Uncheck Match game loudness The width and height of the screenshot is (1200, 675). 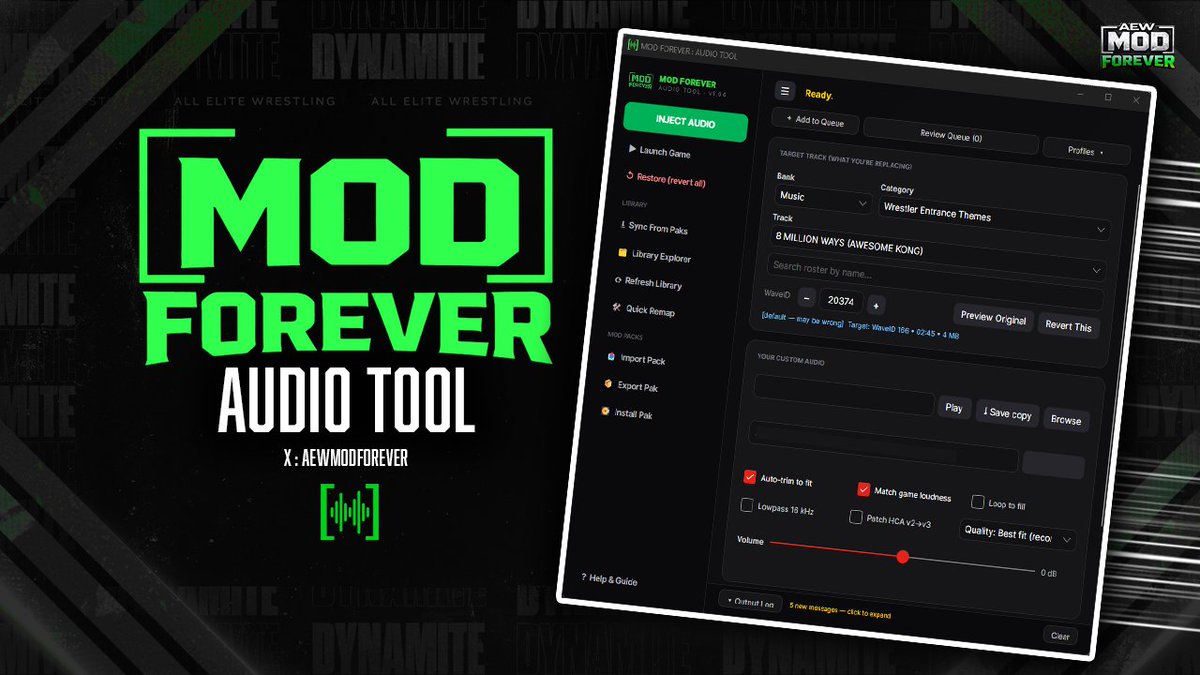click(864, 490)
